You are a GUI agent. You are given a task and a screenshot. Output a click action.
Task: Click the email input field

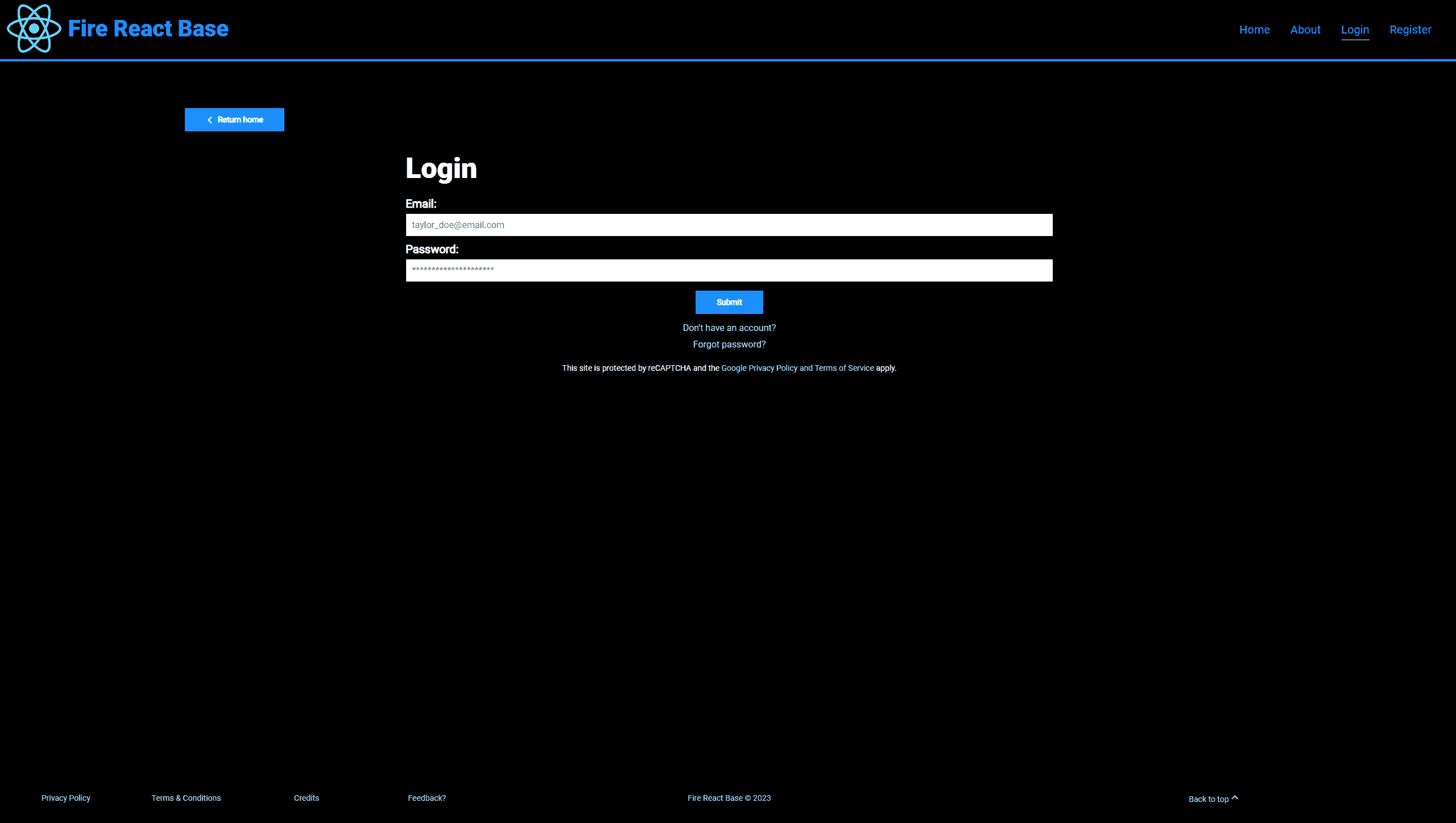pyautogui.click(x=728, y=224)
